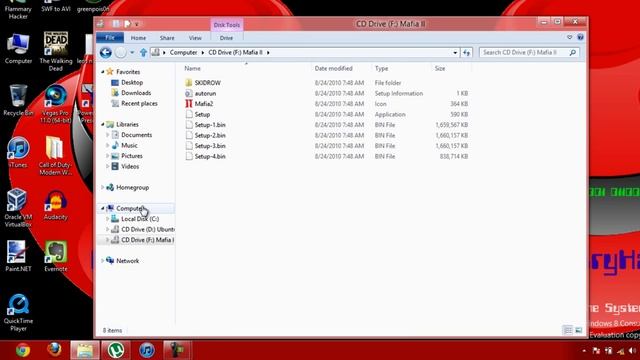Select The Walking Dead desktop shortcut
The height and width of the screenshot is (360, 640).
pos(56,51)
